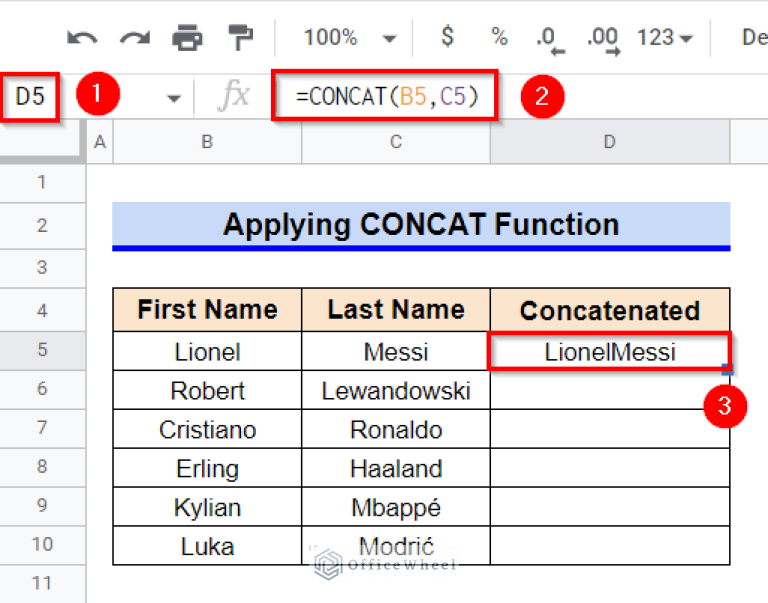Click the Concatenated header cell
This screenshot has height=603, width=768.
pyautogui.click(x=609, y=310)
